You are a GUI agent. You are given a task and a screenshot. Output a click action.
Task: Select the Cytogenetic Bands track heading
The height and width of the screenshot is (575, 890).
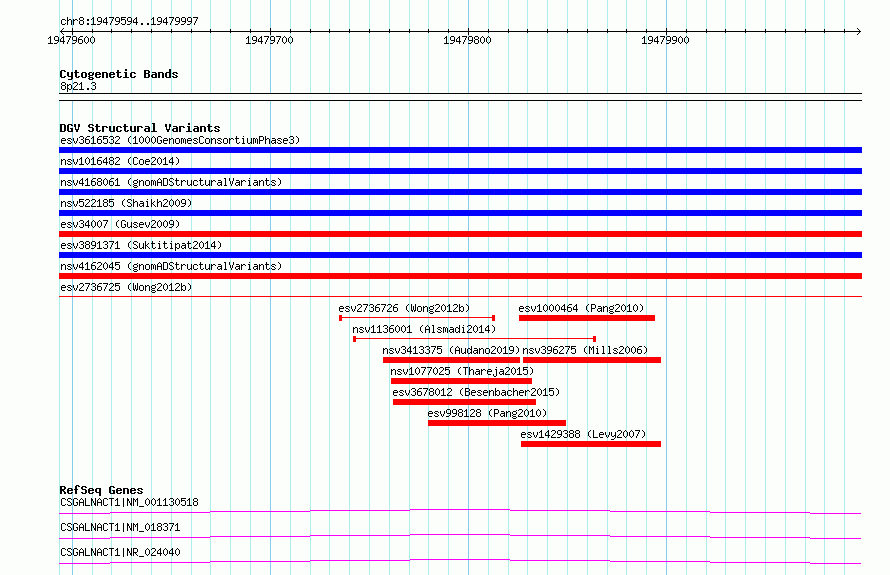[119, 74]
